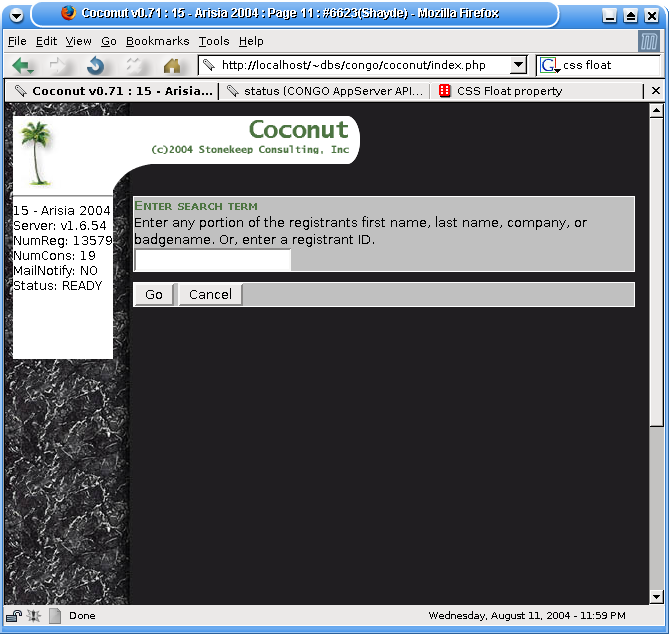The width and height of the screenshot is (669, 634).
Task: Open the View menu
Action: coord(78,41)
